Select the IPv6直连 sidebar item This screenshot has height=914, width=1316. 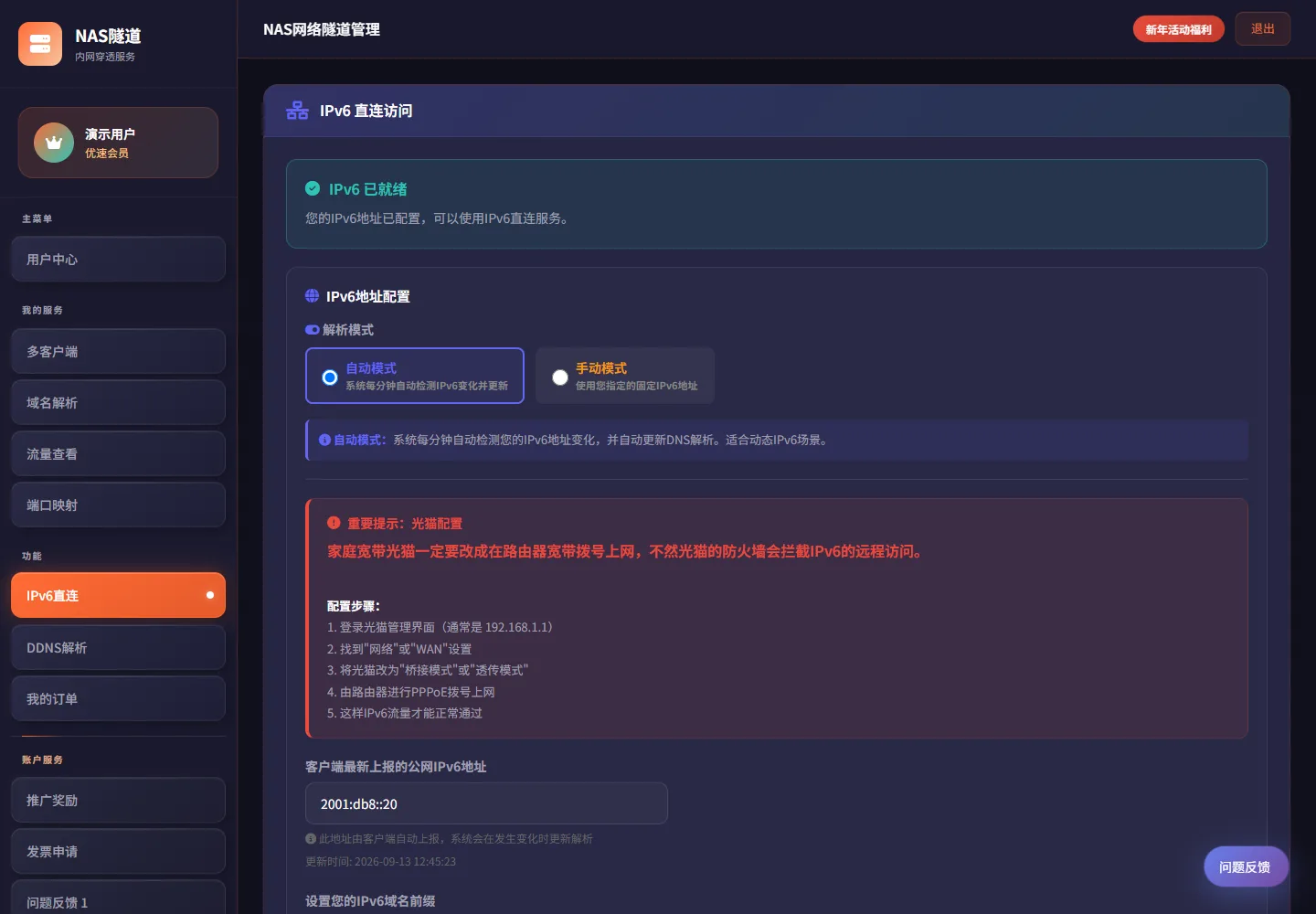[118, 595]
